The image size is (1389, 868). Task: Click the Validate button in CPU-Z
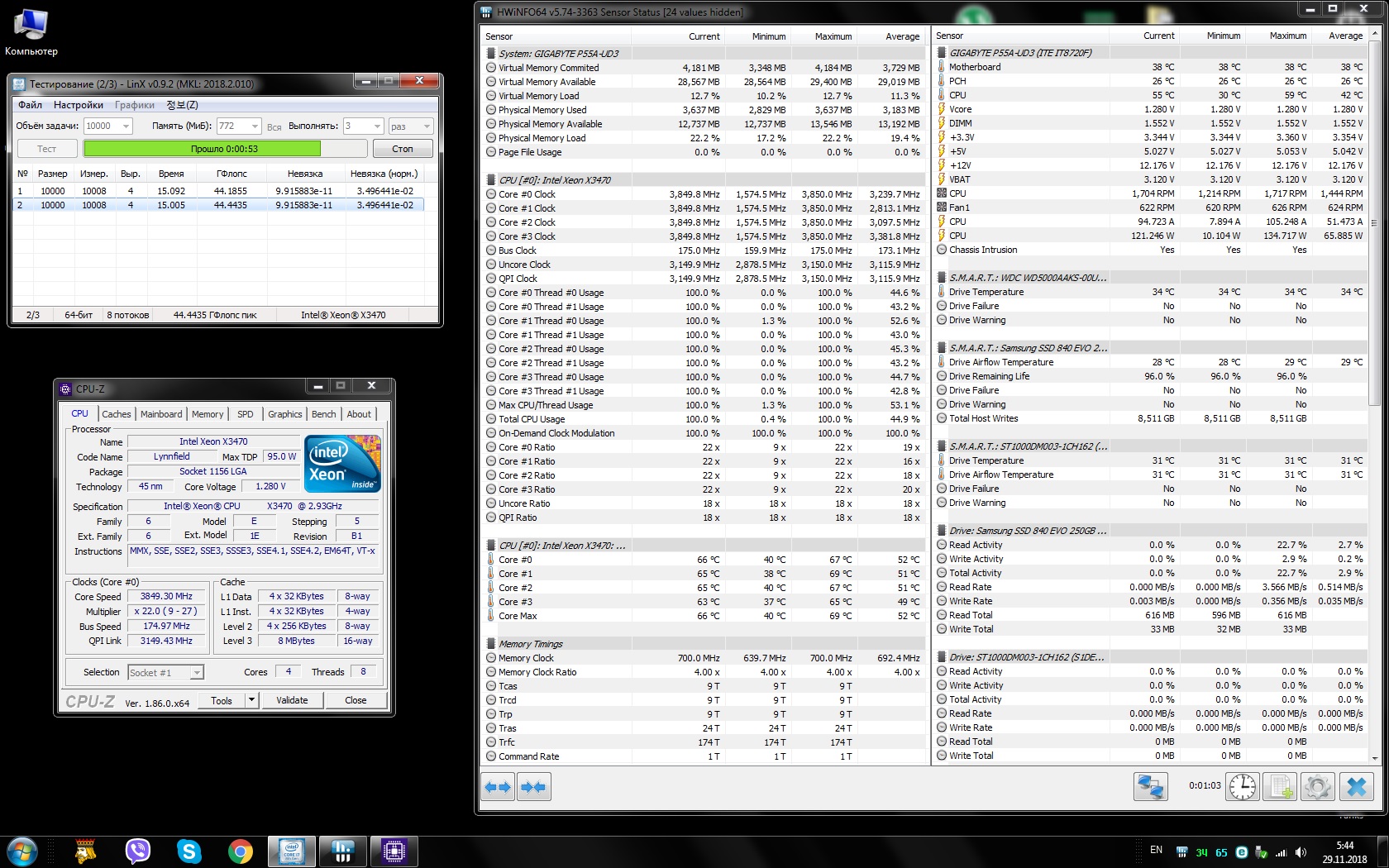click(292, 700)
